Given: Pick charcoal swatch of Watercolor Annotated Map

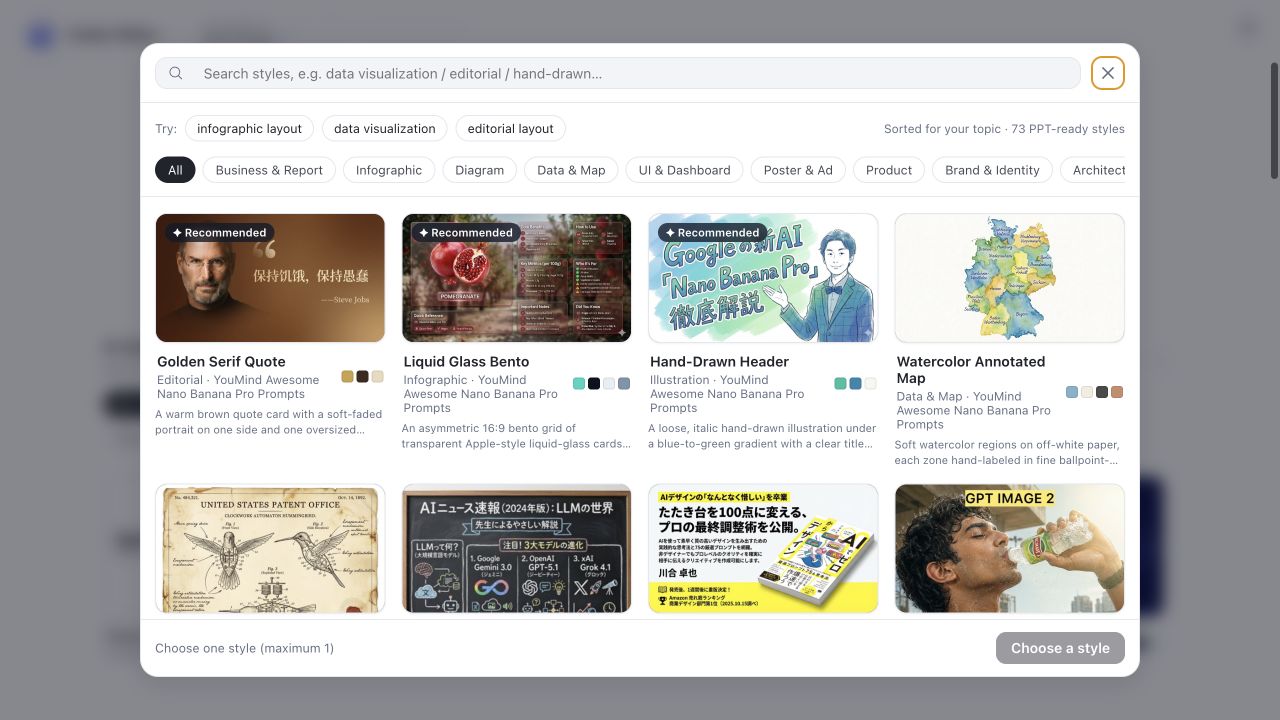Looking at the screenshot, I should (x=1102, y=392).
